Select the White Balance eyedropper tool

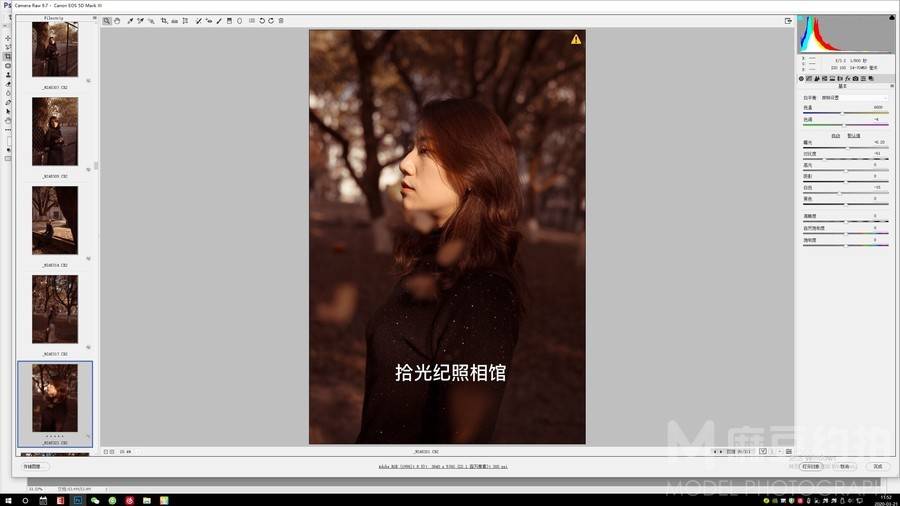pyautogui.click(x=130, y=21)
